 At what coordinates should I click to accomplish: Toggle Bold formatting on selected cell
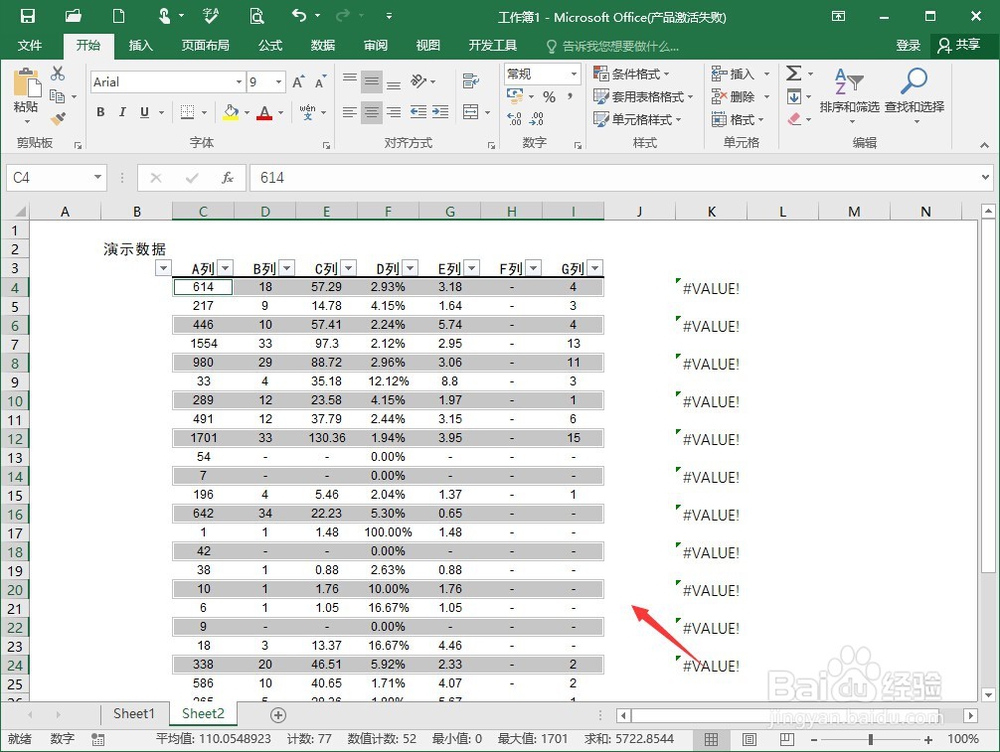(x=100, y=112)
